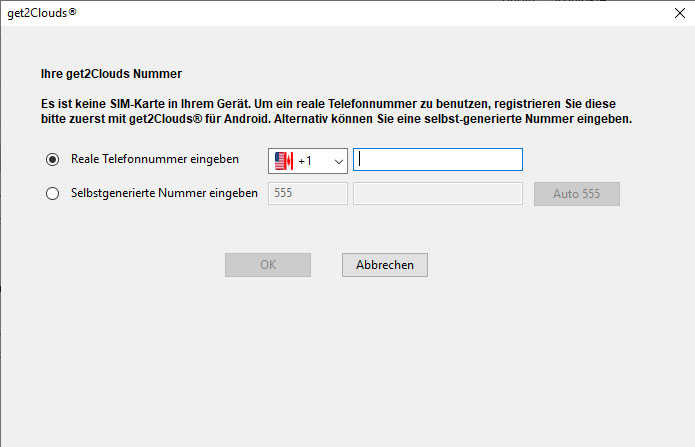Cancel with the Abbrechen button
695x447 pixels.
(385, 265)
